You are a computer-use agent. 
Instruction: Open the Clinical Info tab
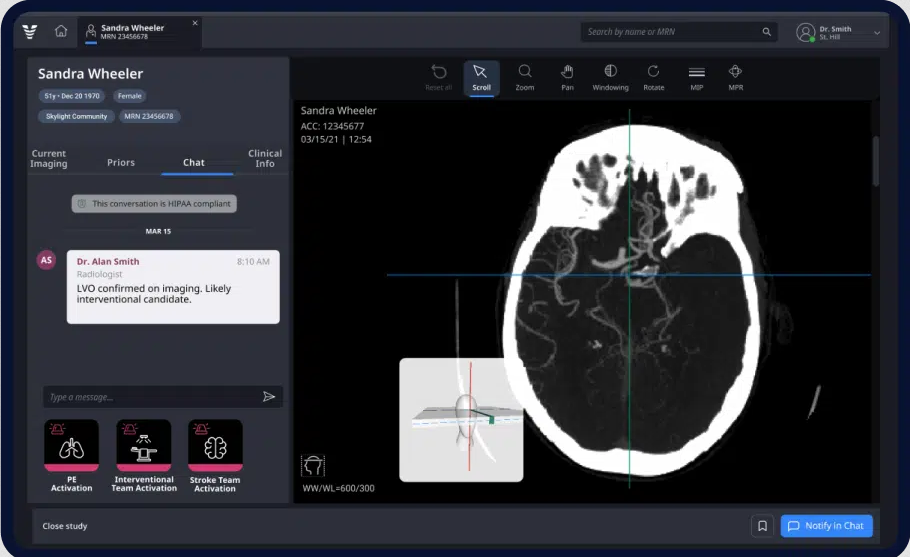pos(265,159)
